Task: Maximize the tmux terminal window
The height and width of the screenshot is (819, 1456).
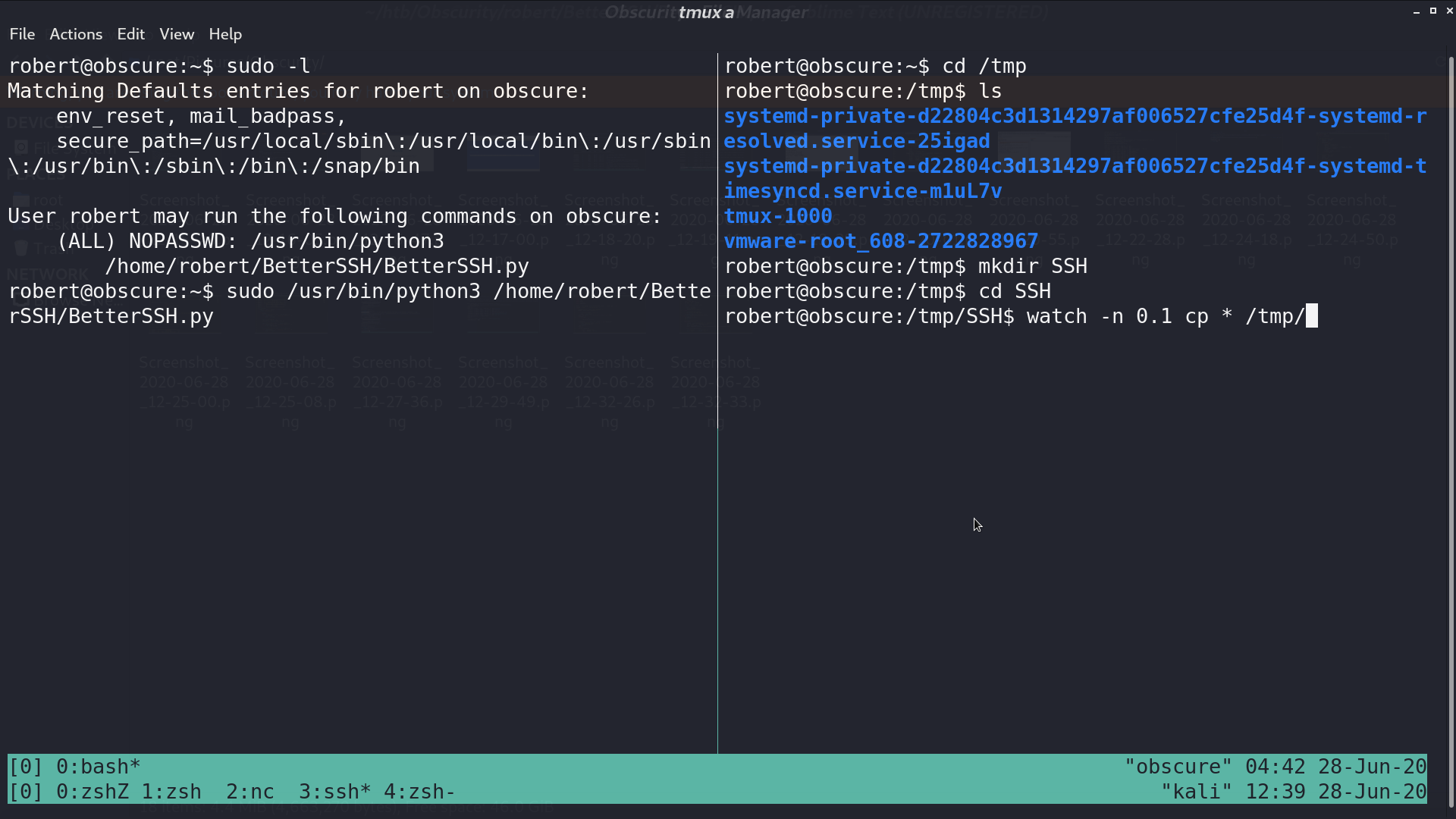Action: point(1432,11)
